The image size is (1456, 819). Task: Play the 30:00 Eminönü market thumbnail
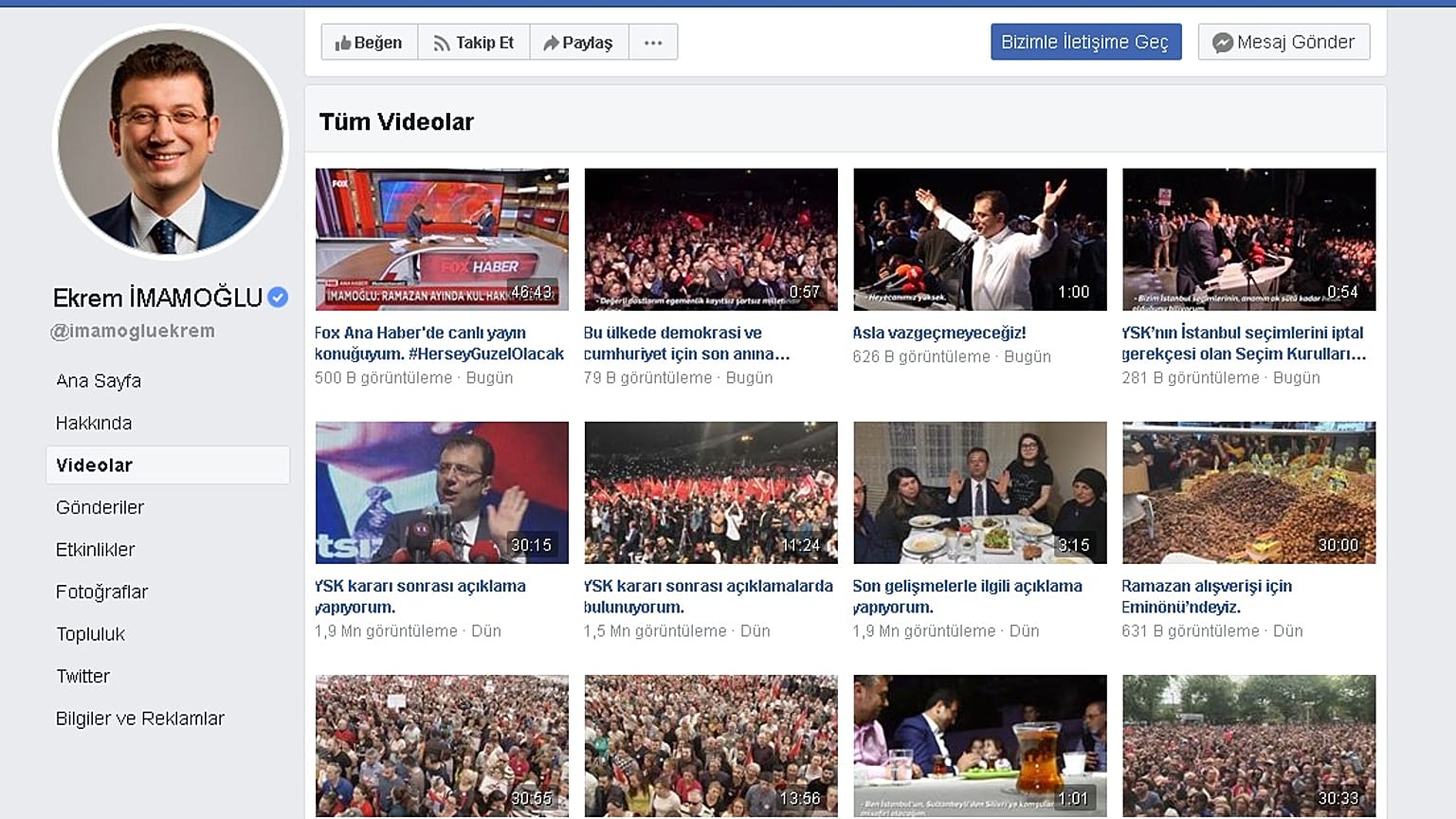pyautogui.click(x=1249, y=493)
